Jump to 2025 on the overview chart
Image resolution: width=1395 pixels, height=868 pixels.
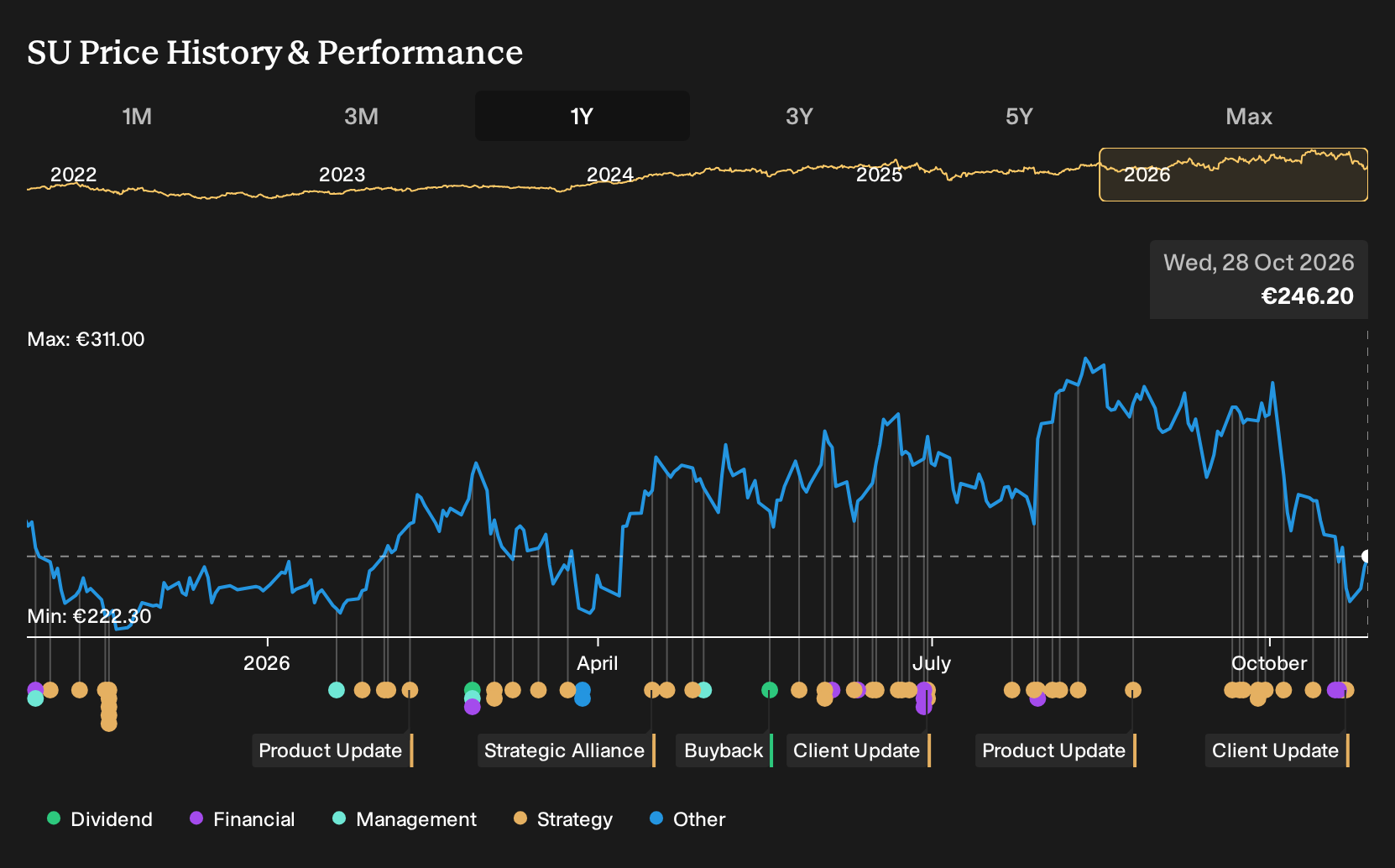tap(879, 175)
